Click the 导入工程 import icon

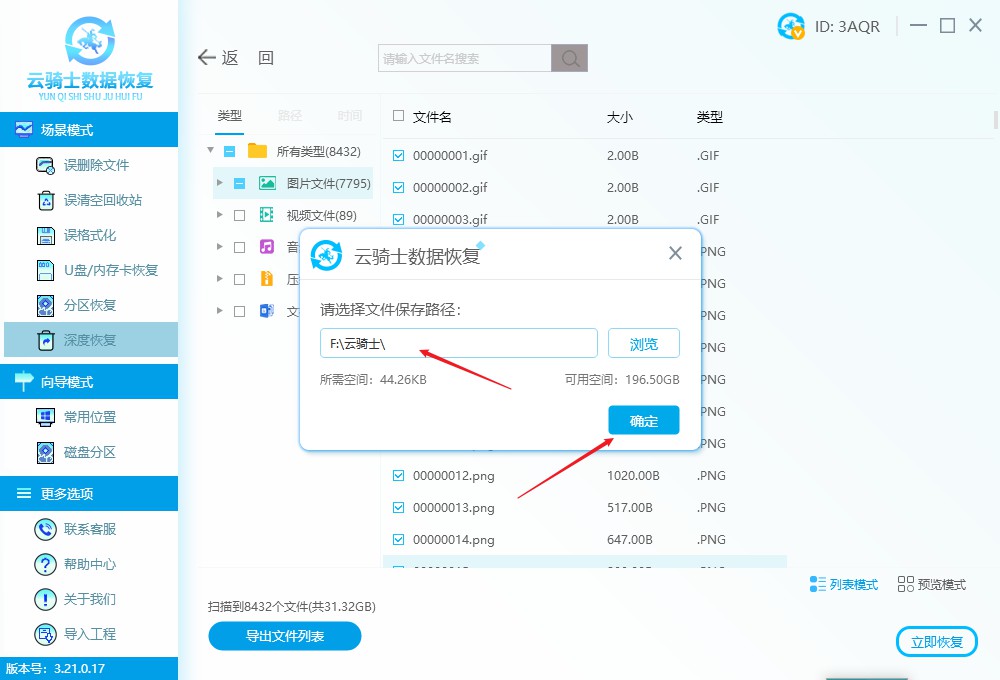pyautogui.click(x=45, y=635)
